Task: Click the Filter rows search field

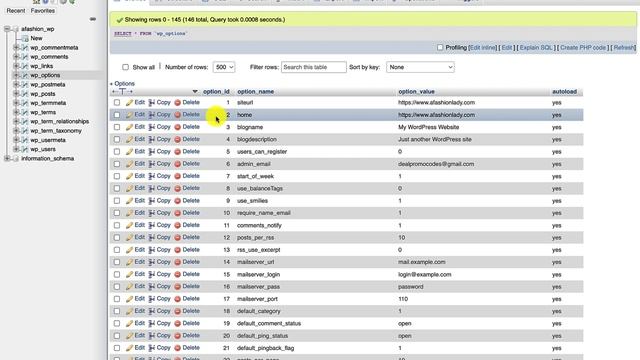Action: pos(313,67)
